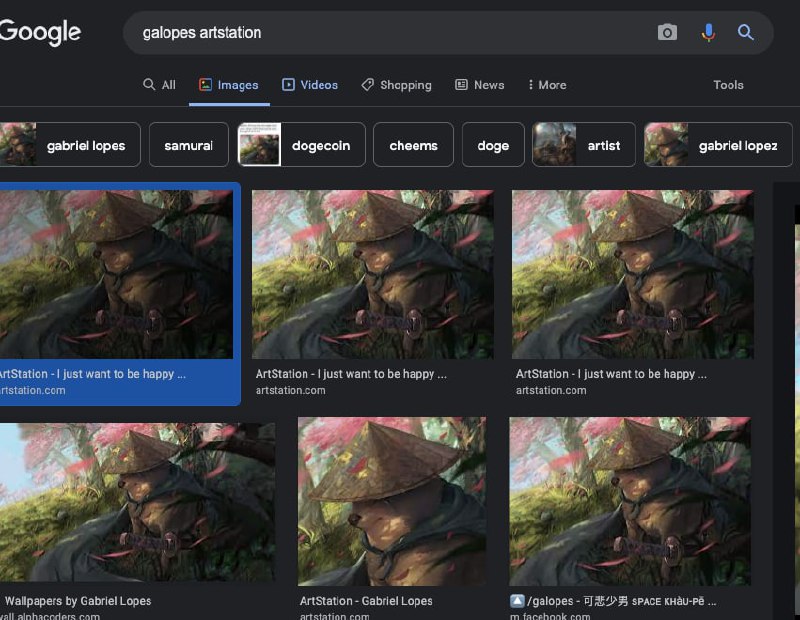Viewport: 800px width, 620px height.
Task: Select the cheems suggestion chip
Action: (x=413, y=144)
